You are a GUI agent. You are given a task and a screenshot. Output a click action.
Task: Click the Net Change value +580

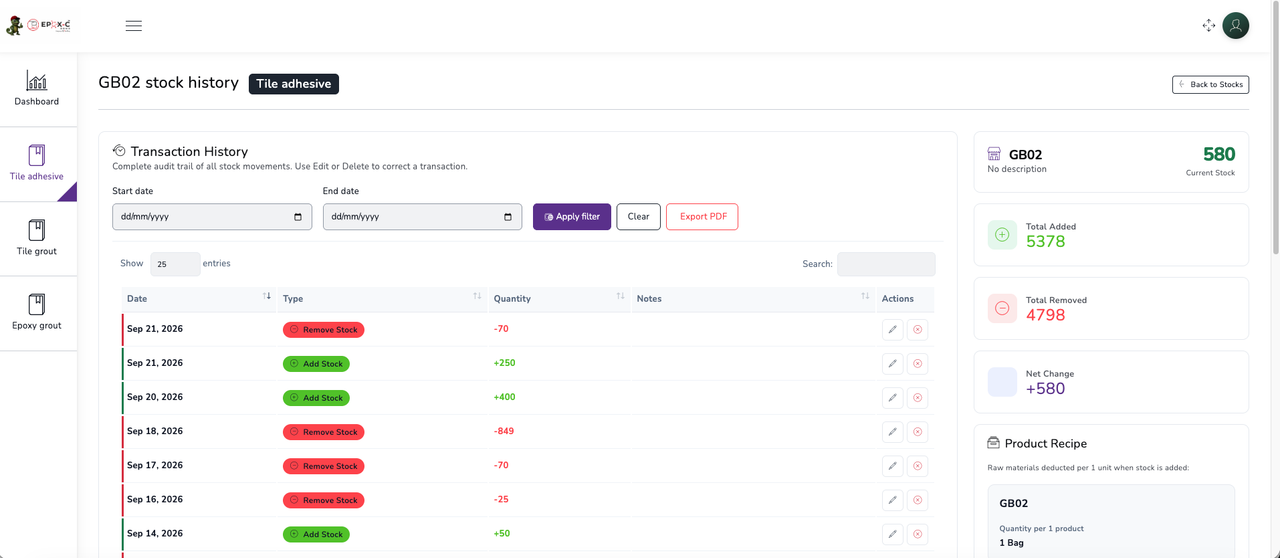coord(1045,389)
